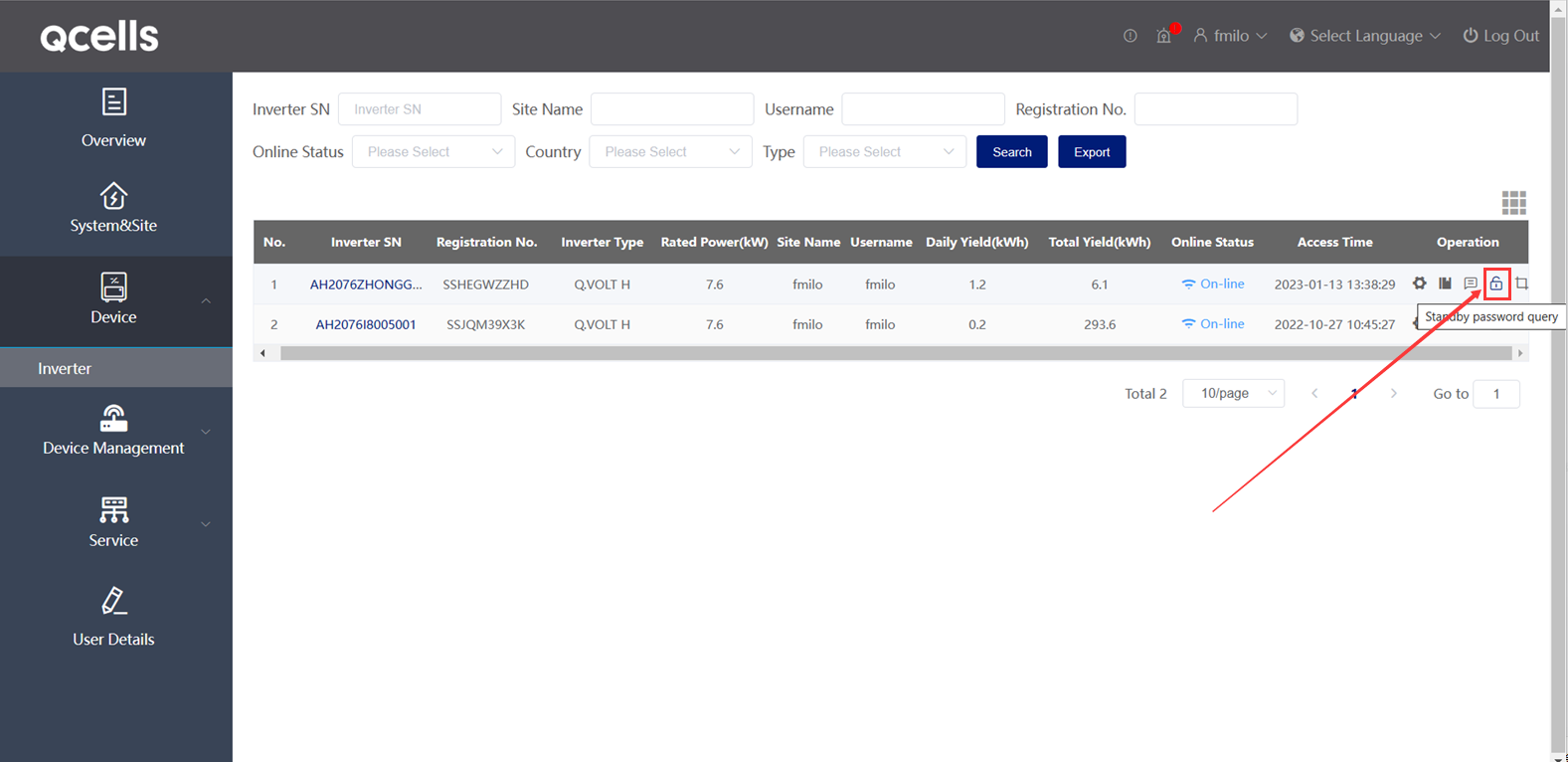Click the Online Status column header

pyautogui.click(x=1212, y=242)
